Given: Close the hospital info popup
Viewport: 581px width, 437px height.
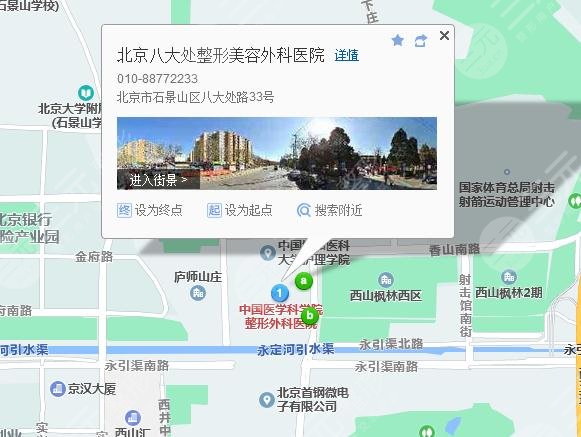Looking at the screenshot, I should point(444,36).
